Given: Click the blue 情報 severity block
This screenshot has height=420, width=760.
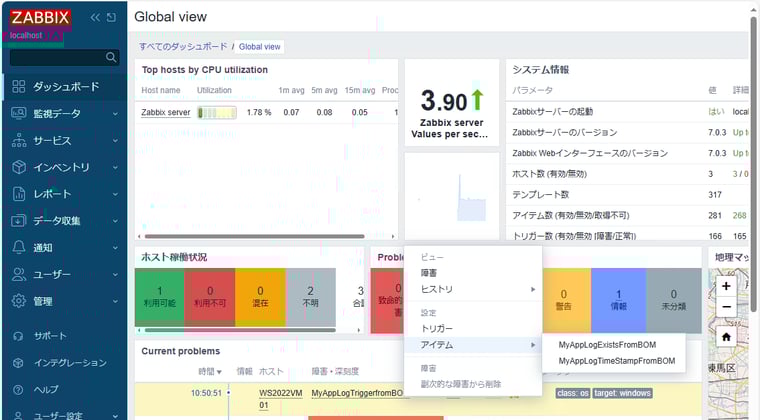Looking at the screenshot, I should 618,300.
